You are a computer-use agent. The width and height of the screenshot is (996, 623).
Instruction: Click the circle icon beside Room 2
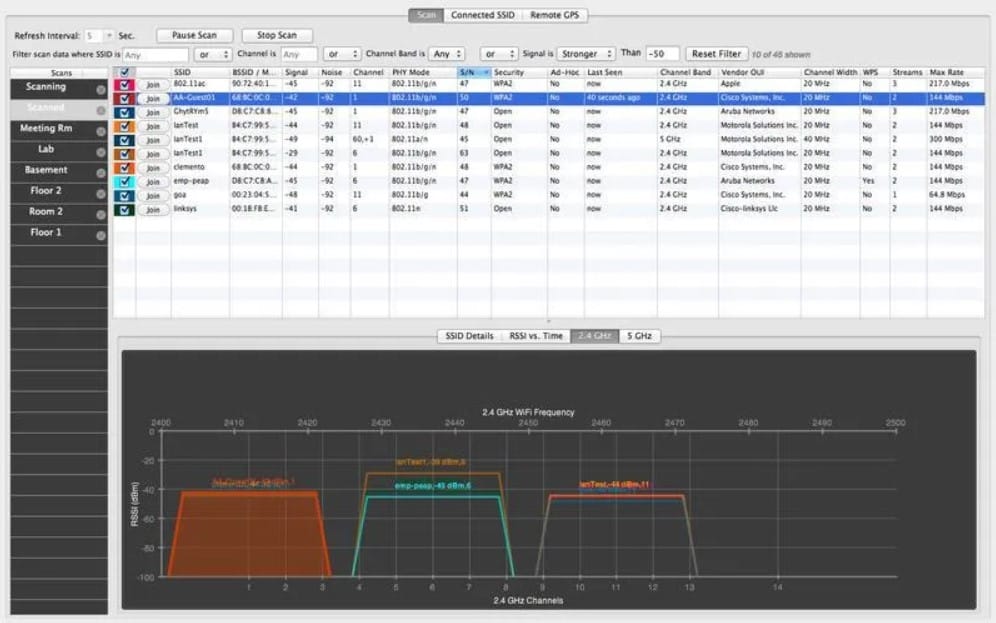100,215
